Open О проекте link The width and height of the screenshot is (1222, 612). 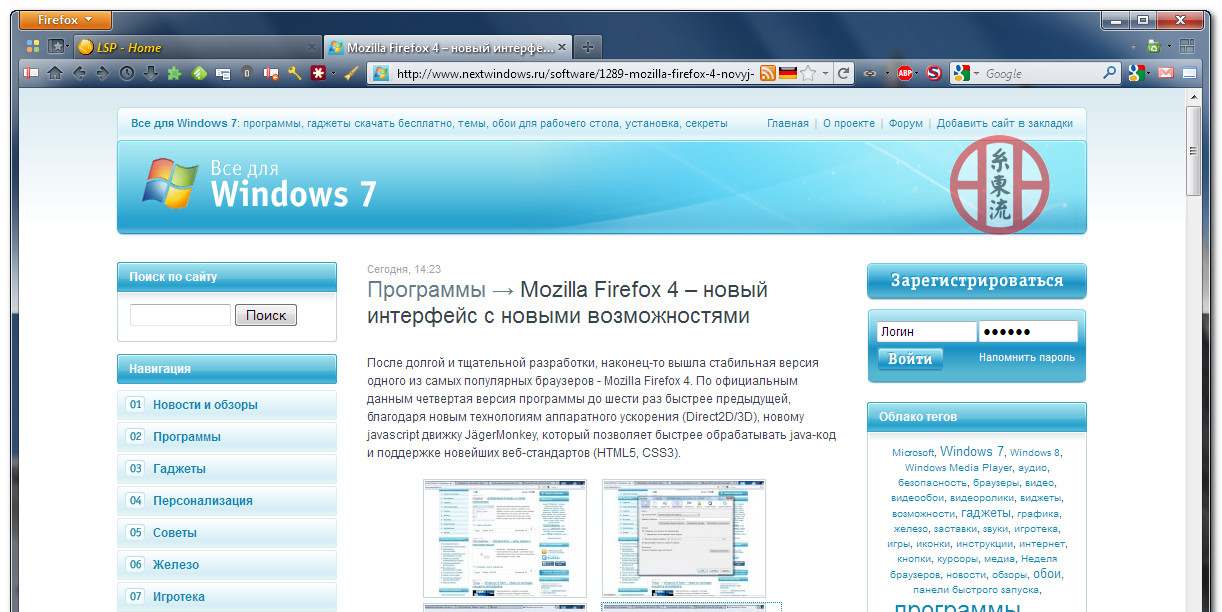(849, 123)
